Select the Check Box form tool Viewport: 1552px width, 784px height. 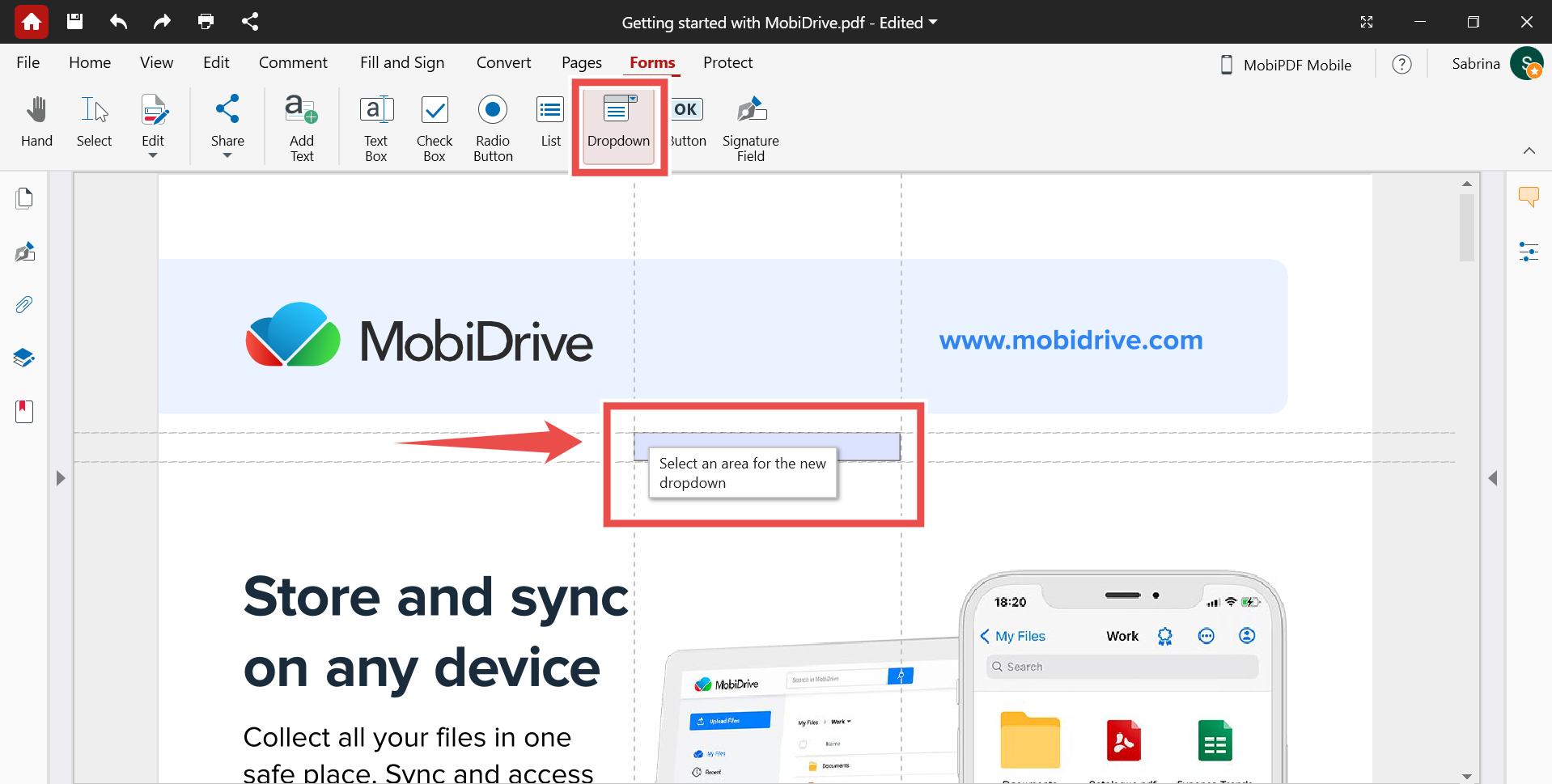point(435,127)
